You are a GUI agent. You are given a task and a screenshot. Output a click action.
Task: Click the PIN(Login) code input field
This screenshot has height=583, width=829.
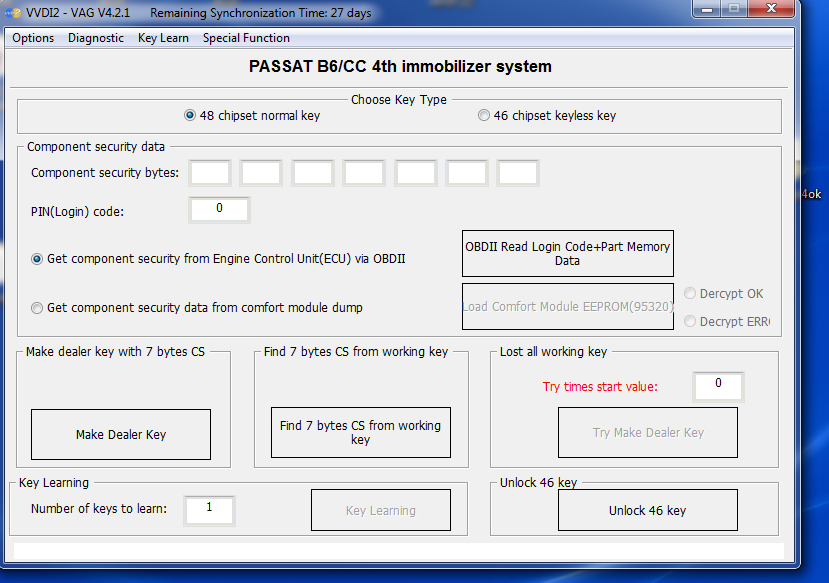pos(218,209)
